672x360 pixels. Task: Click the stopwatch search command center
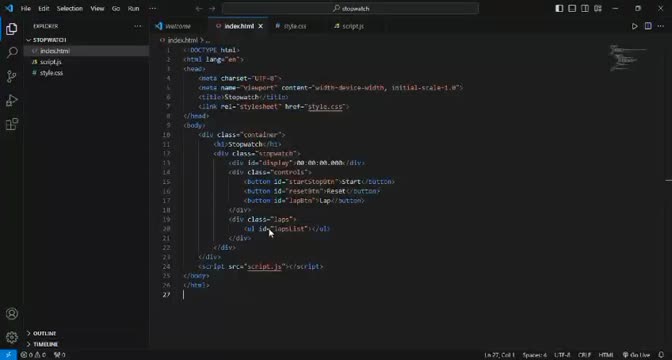point(350,9)
